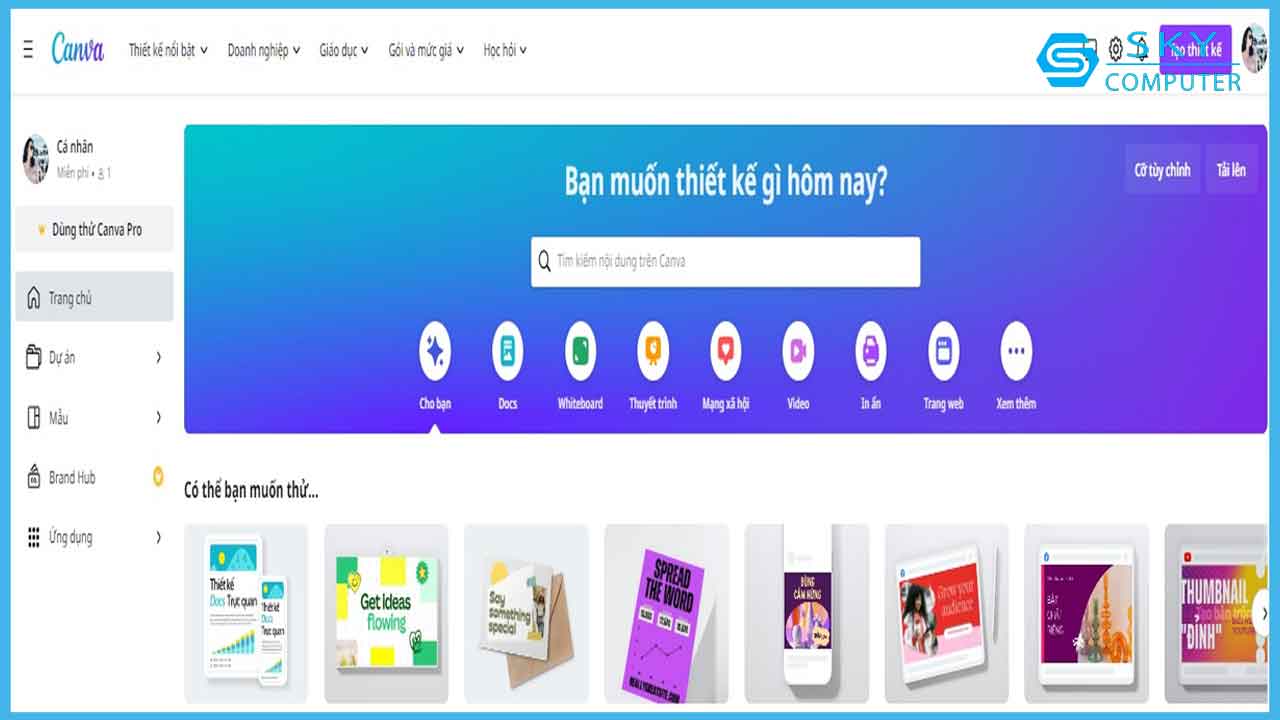Open the In ấn print icon
Screen dimensions: 1280x720
[x=871, y=351]
